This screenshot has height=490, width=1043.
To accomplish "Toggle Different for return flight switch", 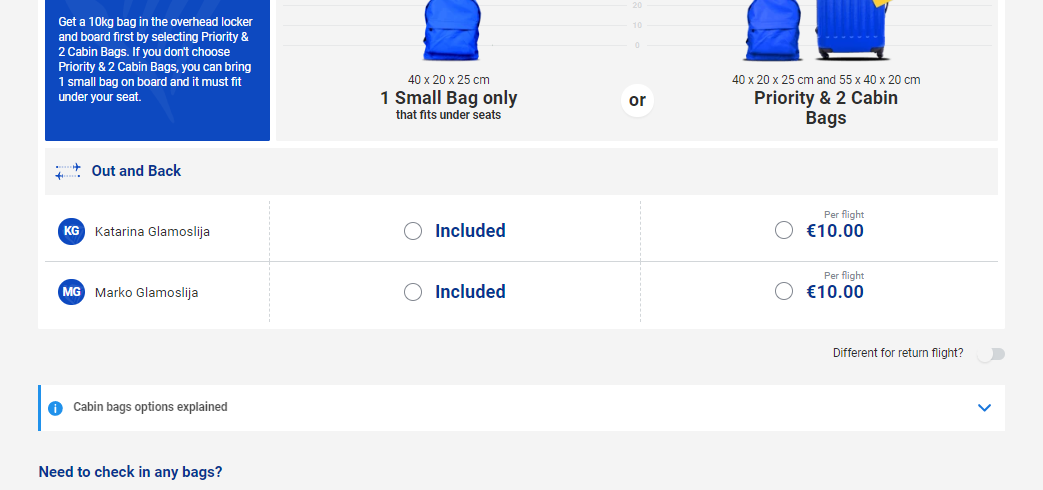I will point(990,354).
